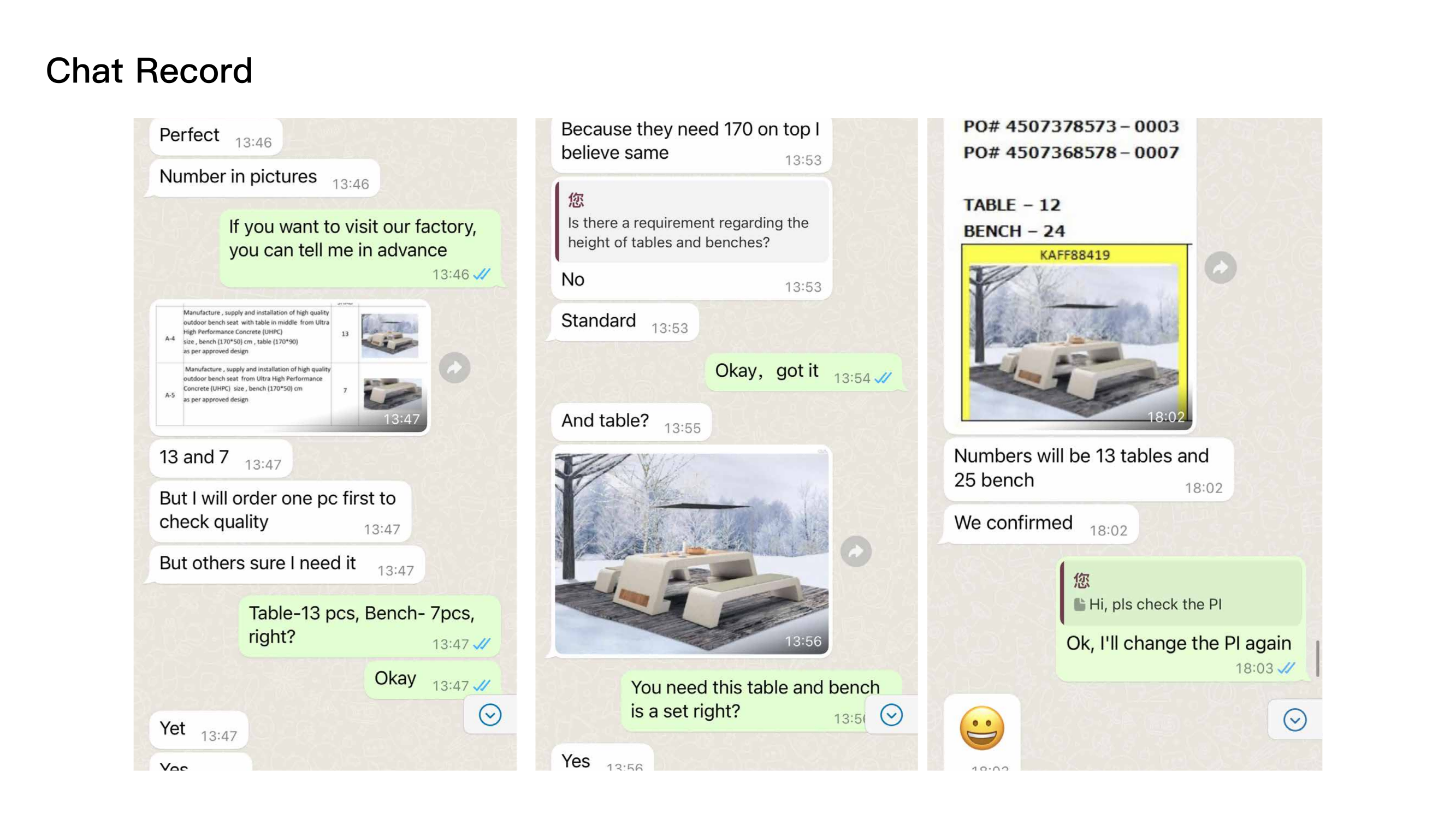Select 'Table-13 pcs, Bench- 7pcs' message
The height and width of the screenshot is (819, 1456).
[370, 626]
